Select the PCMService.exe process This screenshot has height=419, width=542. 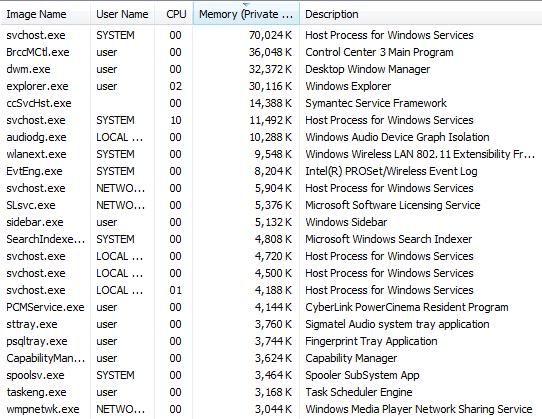[271, 307]
